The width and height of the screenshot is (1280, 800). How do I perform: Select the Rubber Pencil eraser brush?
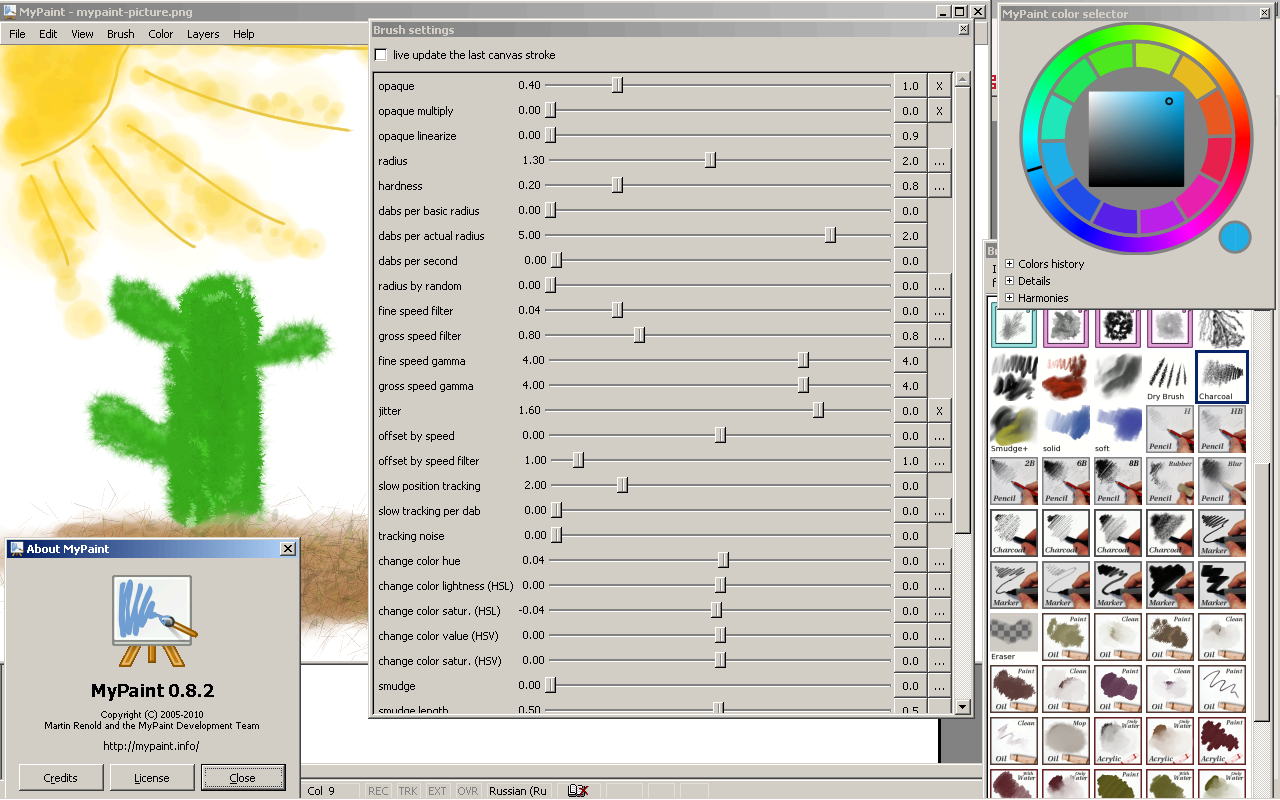[x=1169, y=482]
